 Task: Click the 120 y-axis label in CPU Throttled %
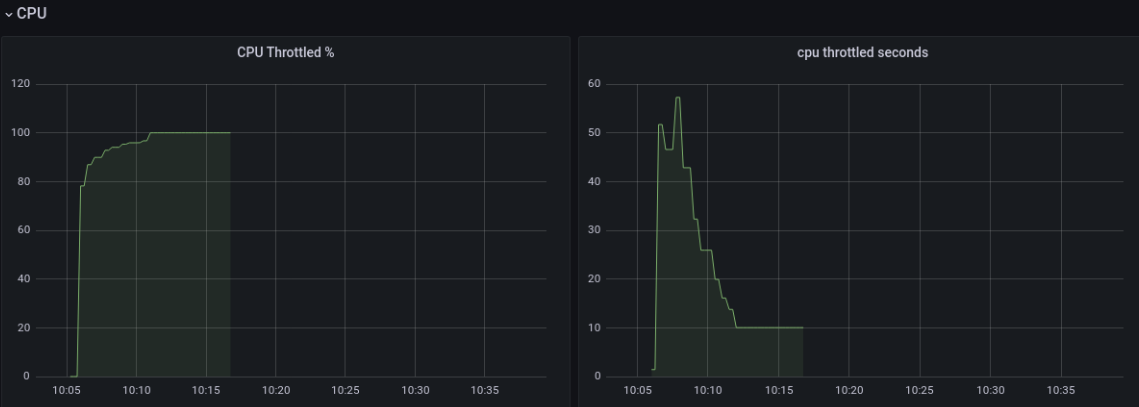coord(21,84)
